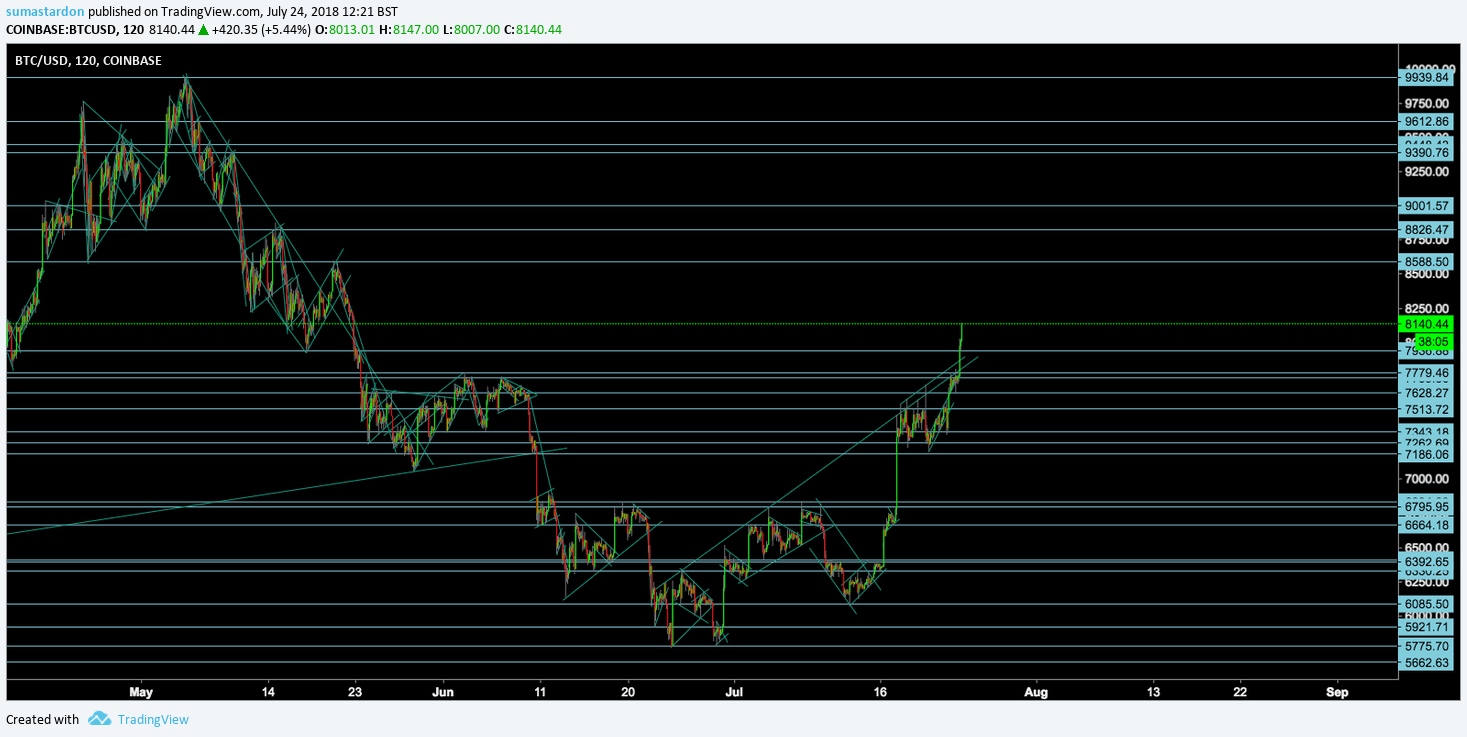
Task: Select the 9001.57 price level label
Action: point(1427,206)
